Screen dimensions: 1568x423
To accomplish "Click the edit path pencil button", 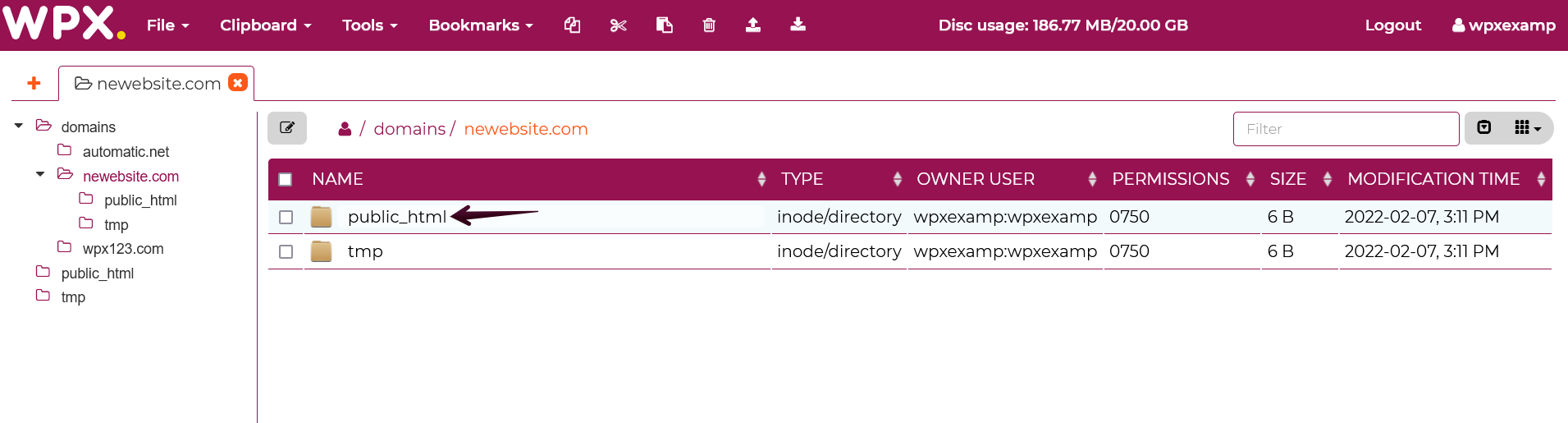I will tap(287, 128).
